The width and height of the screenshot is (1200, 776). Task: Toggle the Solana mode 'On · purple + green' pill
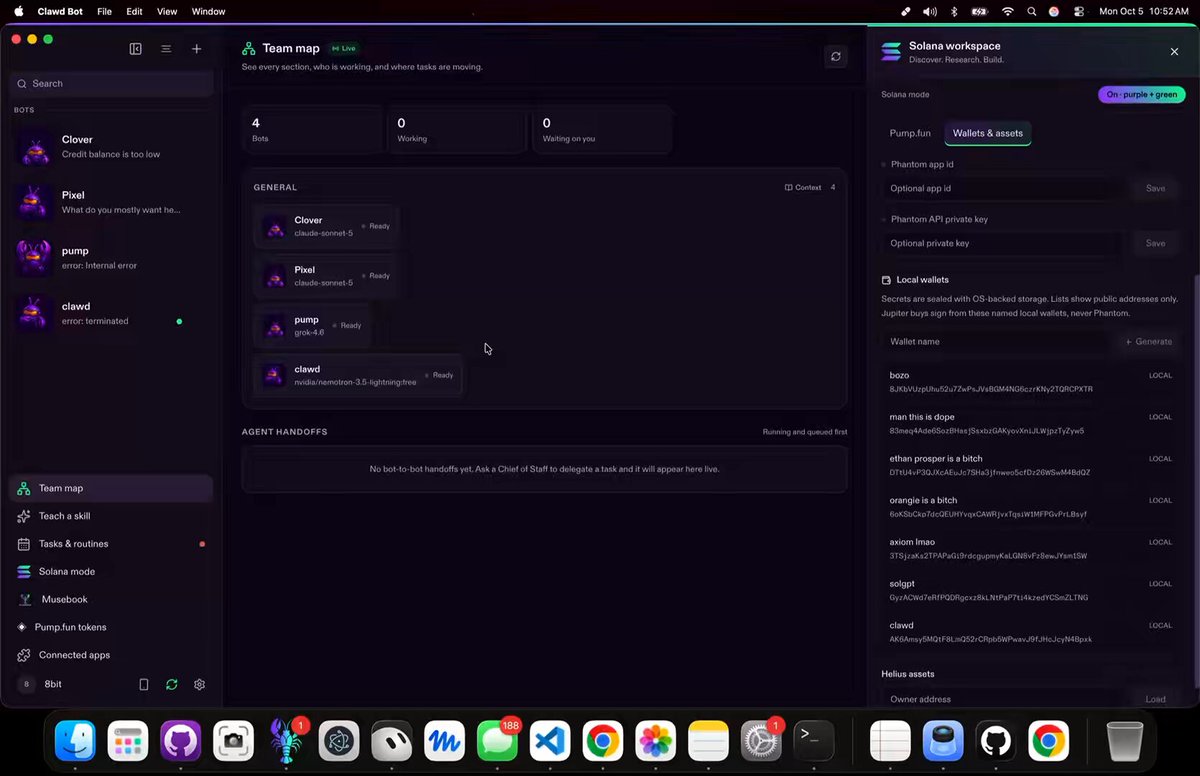pos(1141,95)
